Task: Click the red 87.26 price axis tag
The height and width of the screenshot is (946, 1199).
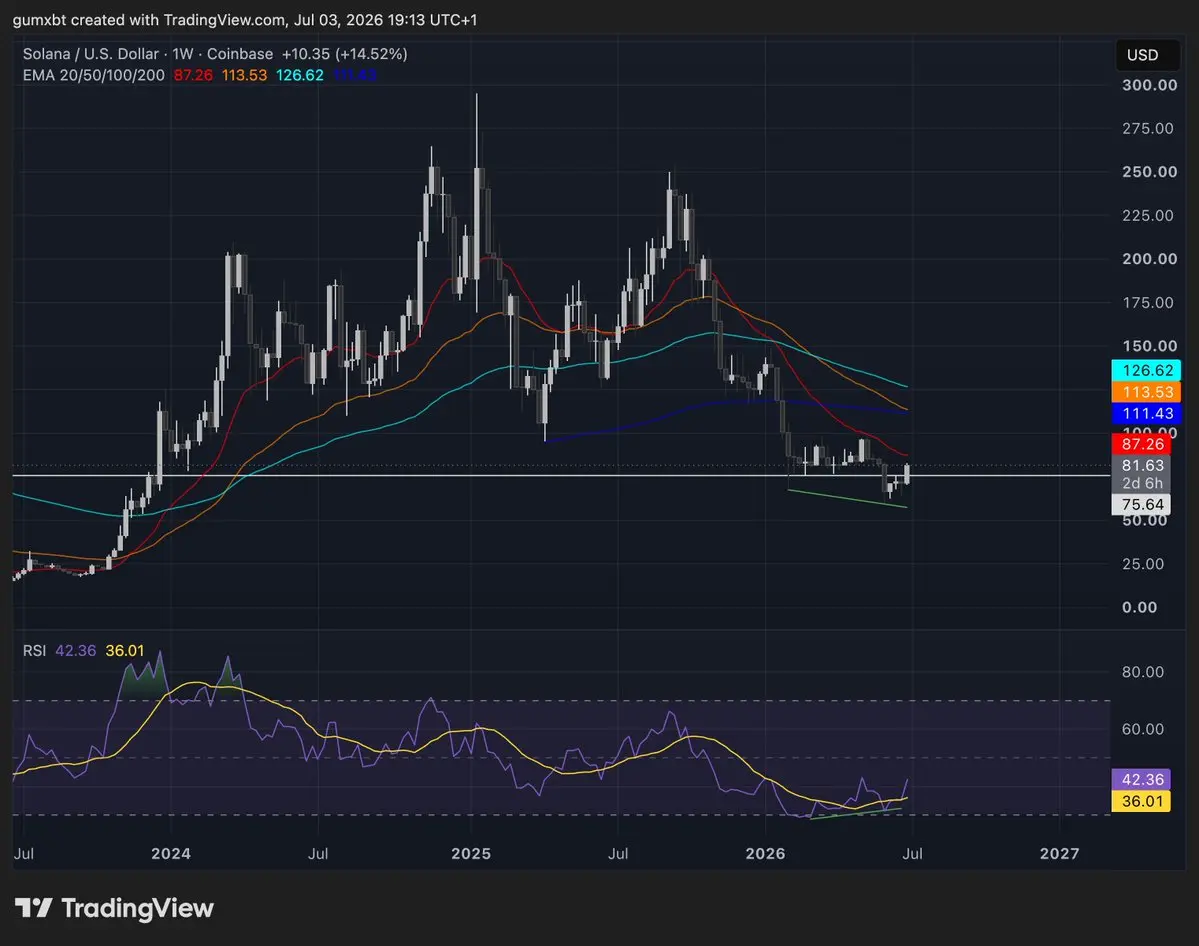Action: pos(1141,444)
